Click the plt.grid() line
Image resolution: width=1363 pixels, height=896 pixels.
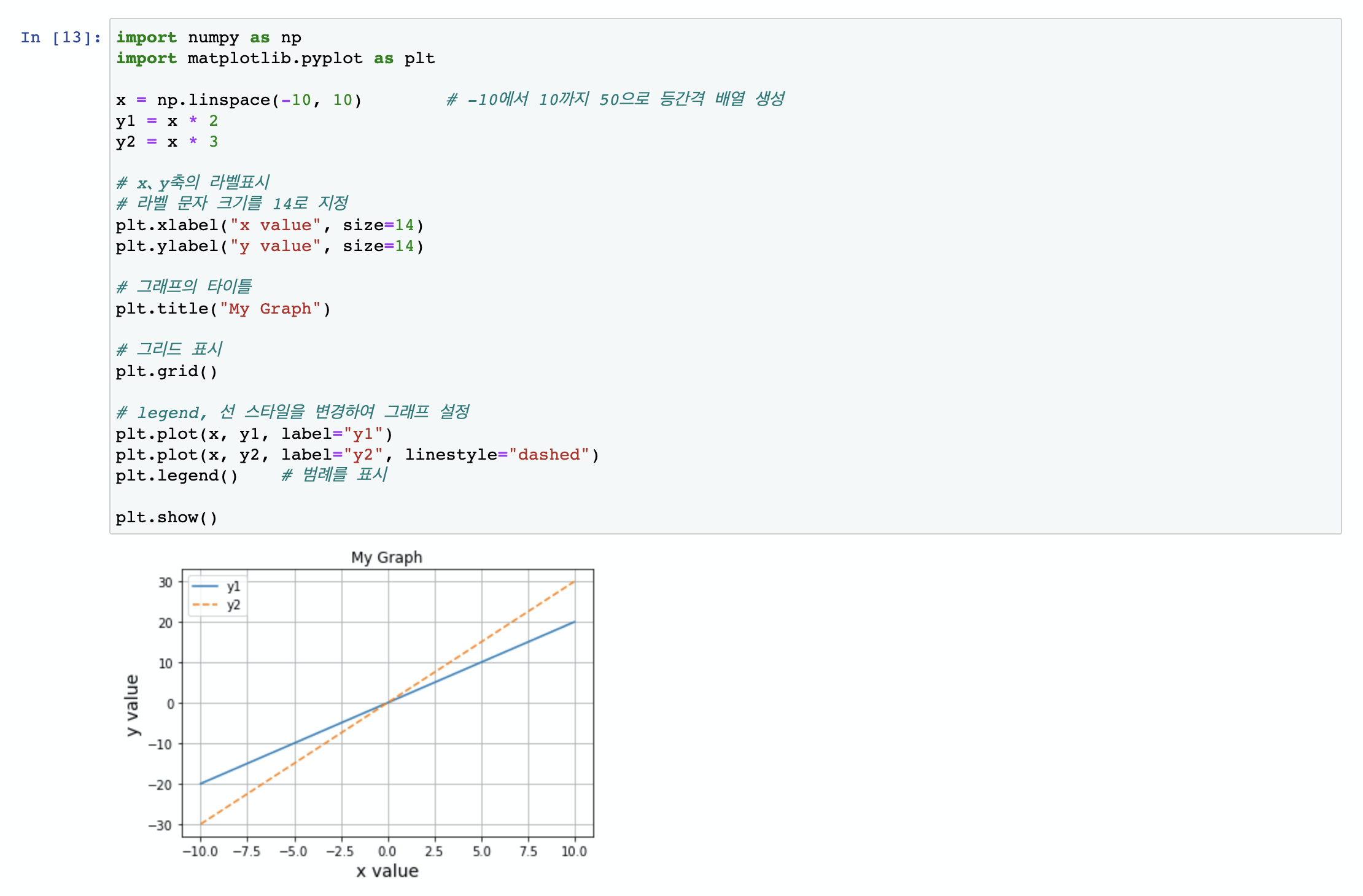[x=166, y=372]
